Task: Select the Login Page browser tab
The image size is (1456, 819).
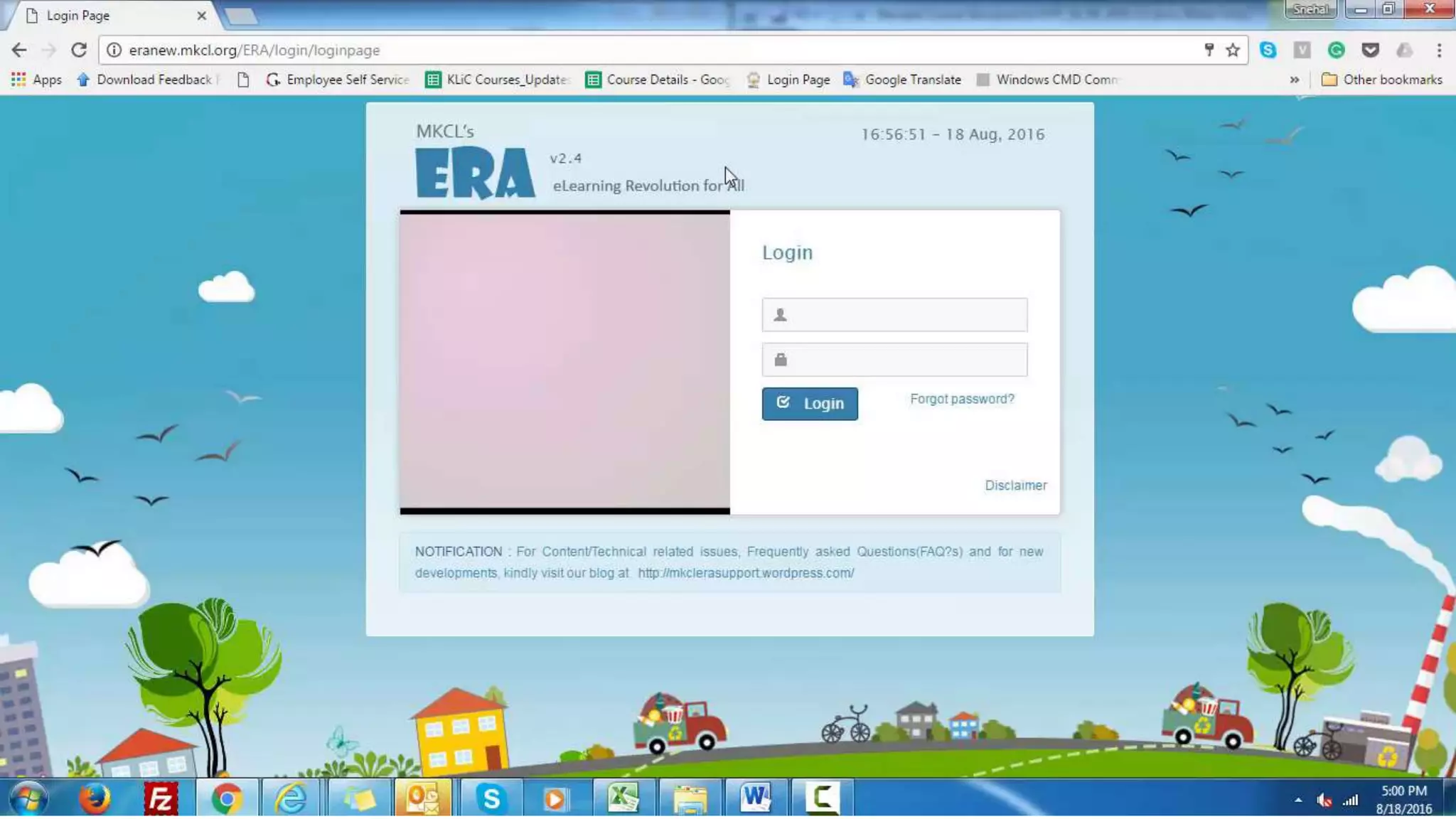Action: (107, 16)
